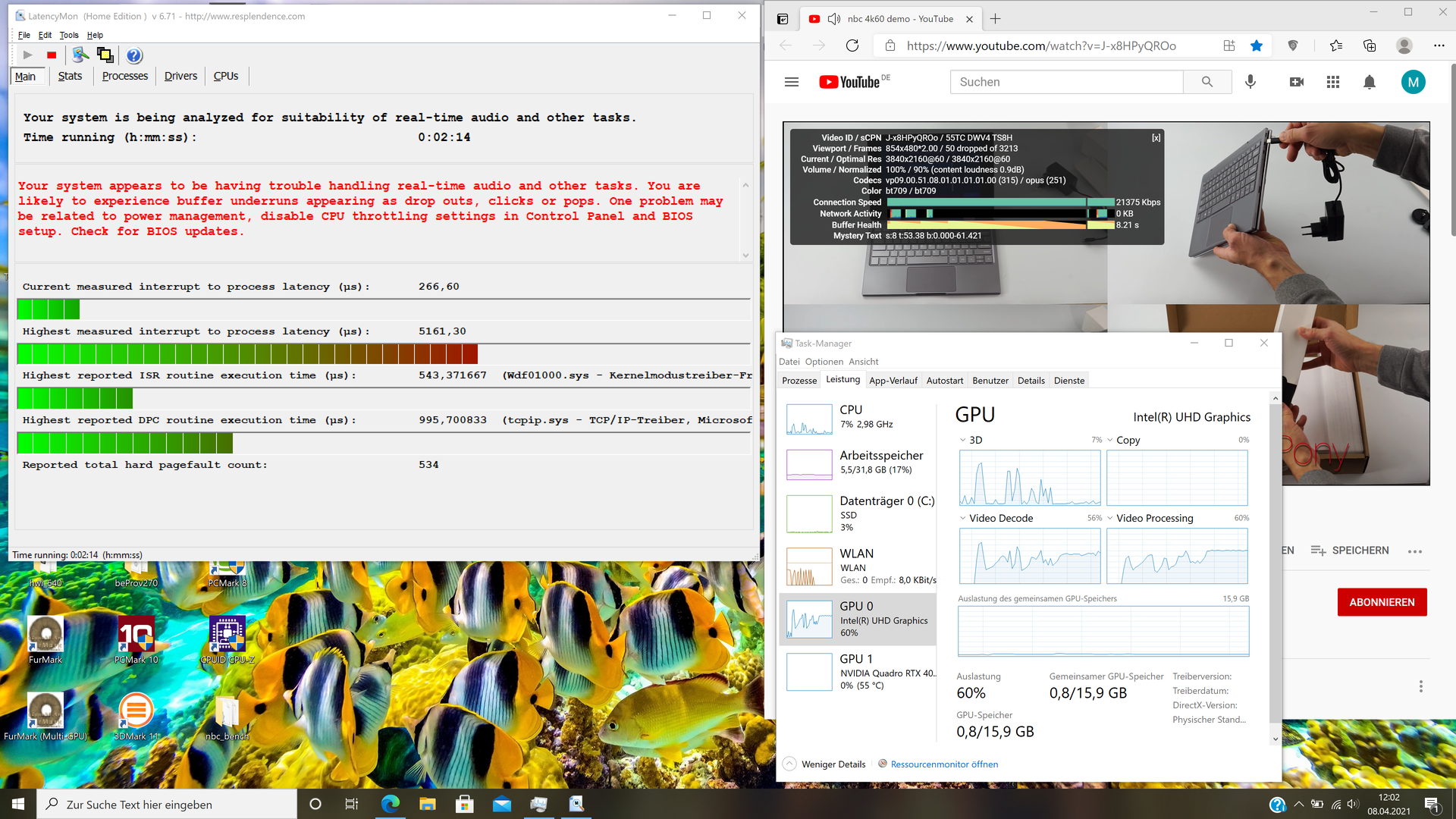1456x819 pixels.
Task: Open YouTube notifications bell
Action: point(1369,82)
